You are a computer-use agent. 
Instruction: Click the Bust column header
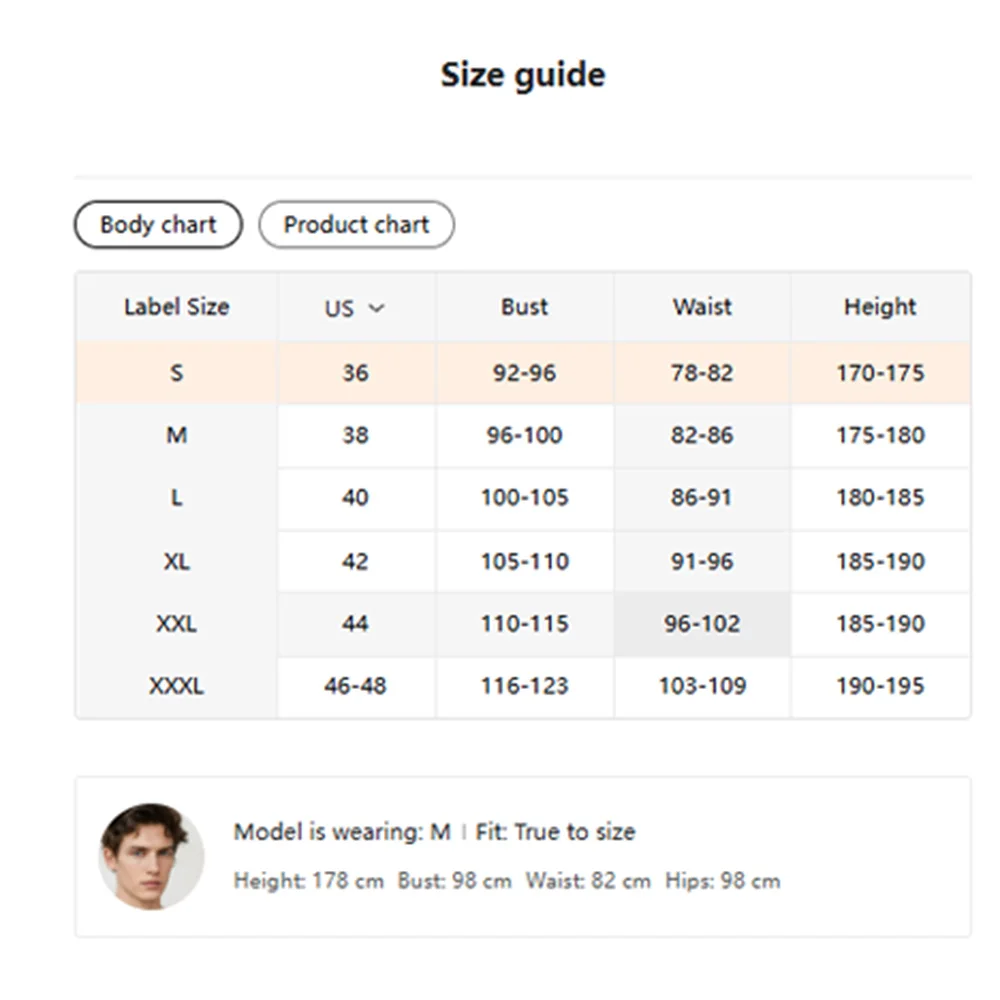[x=524, y=307]
